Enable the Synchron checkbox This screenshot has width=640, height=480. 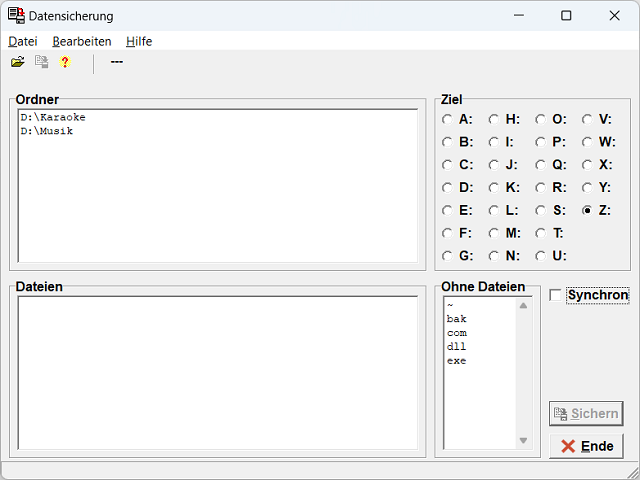(556, 295)
